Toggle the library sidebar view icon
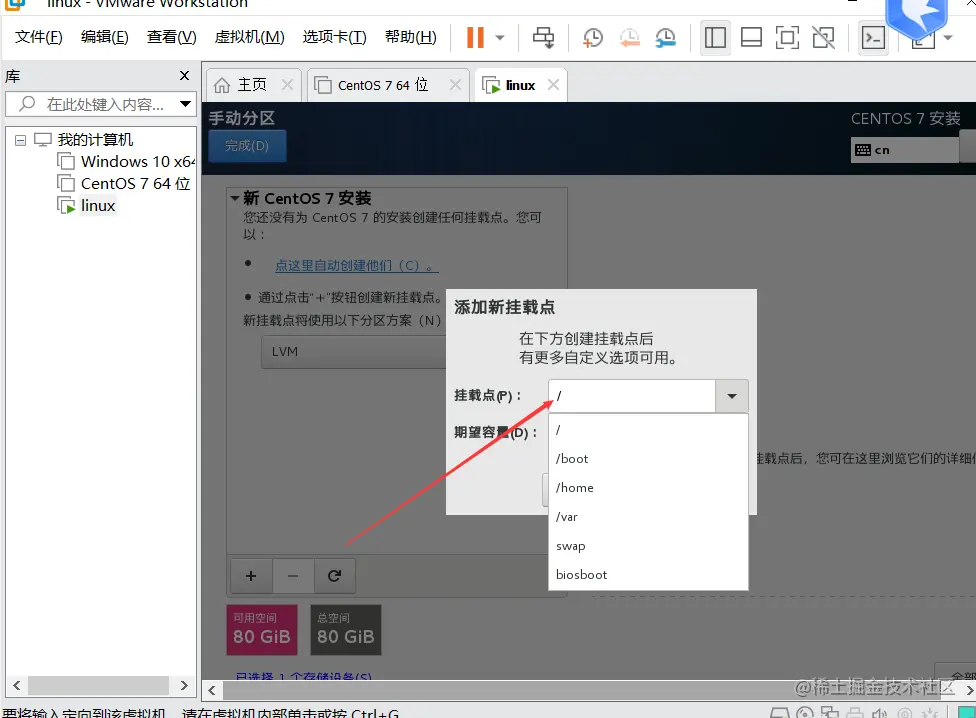976x718 pixels. [x=715, y=38]
